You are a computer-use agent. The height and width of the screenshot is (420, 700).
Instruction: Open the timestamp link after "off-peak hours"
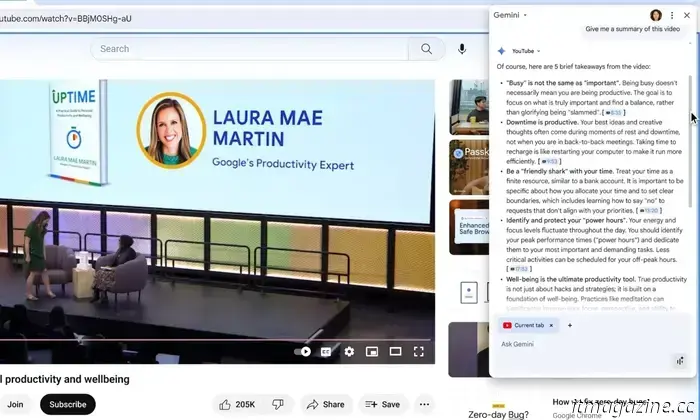point(519,269)
